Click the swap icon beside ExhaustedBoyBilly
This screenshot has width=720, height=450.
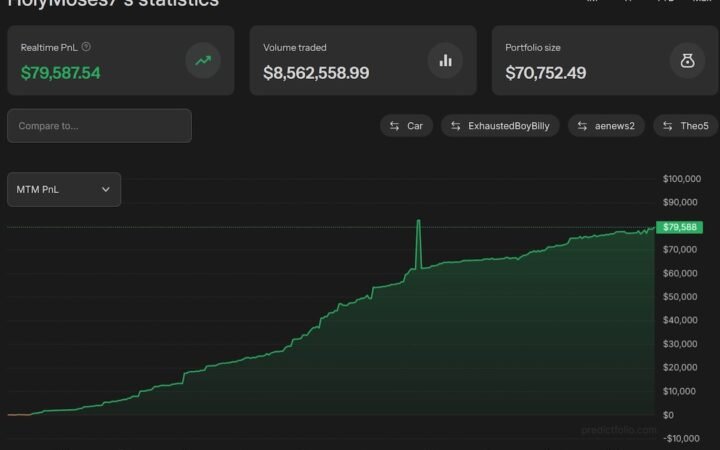pyautogui.click(x=456, y=126)
